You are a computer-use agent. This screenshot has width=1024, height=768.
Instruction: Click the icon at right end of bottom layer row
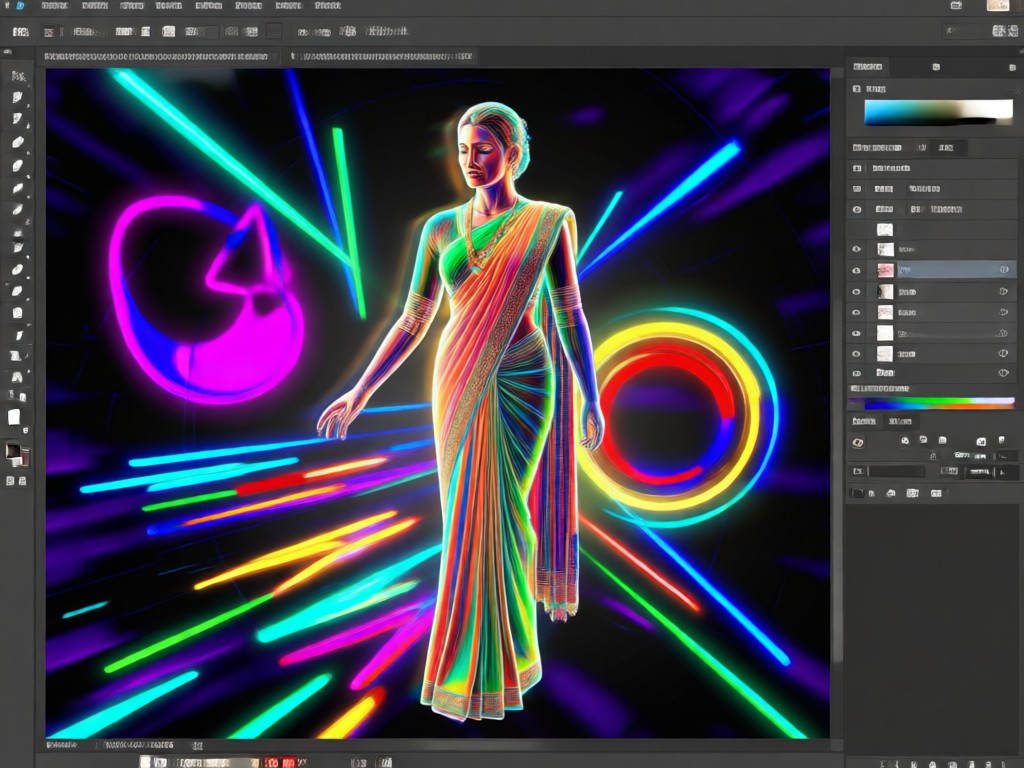[1004, 373]
